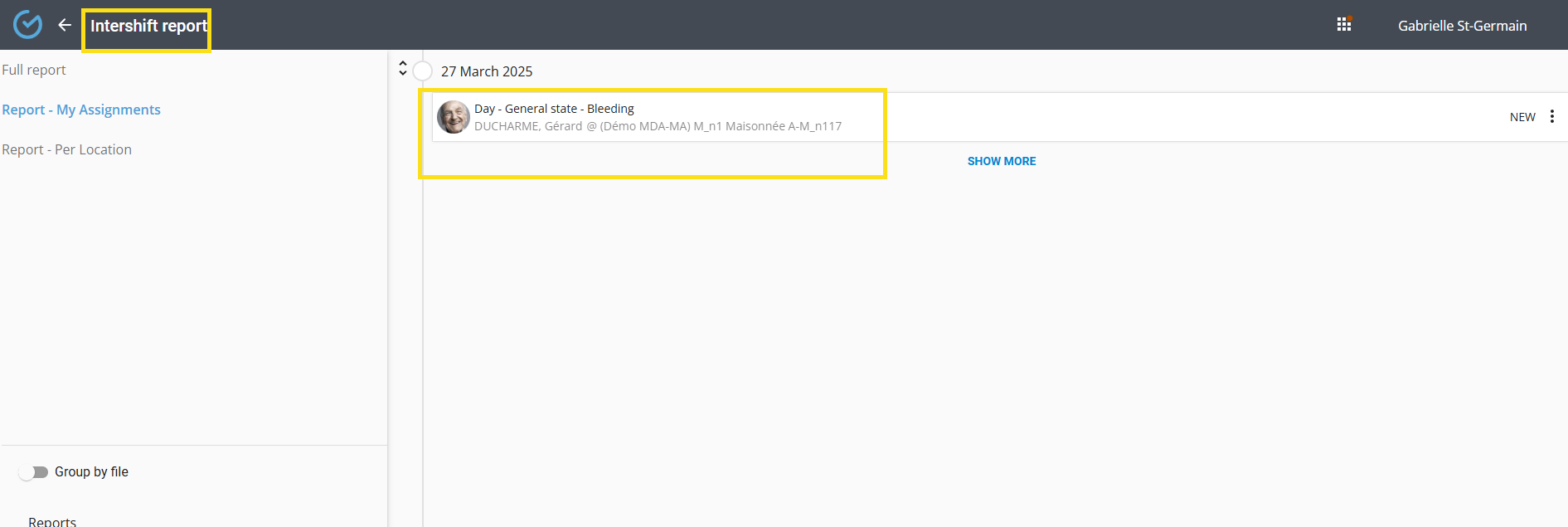Collapse entries with the up-down chevron
Viewport: 1568px width, 527px height.
(x=403, y=68)
